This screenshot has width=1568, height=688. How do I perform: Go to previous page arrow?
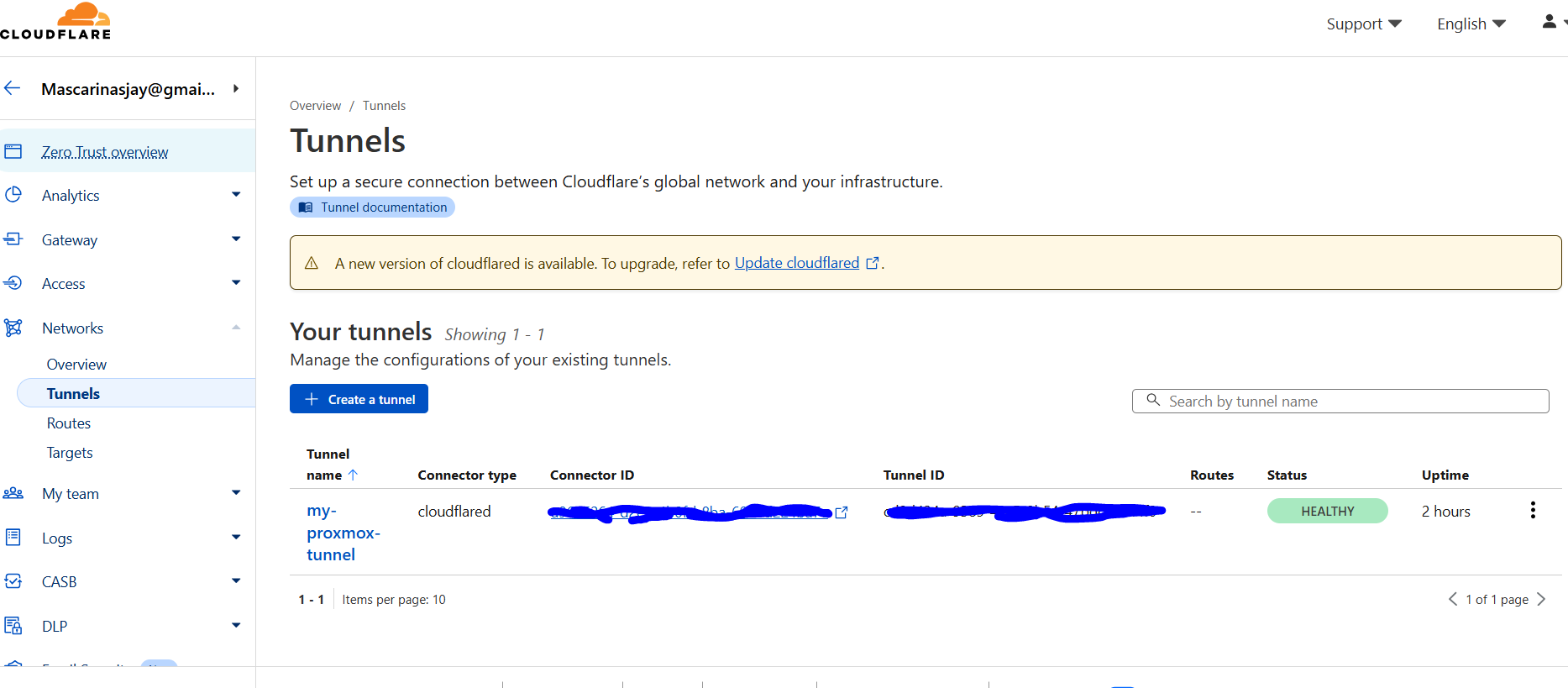coord(1452,599)
